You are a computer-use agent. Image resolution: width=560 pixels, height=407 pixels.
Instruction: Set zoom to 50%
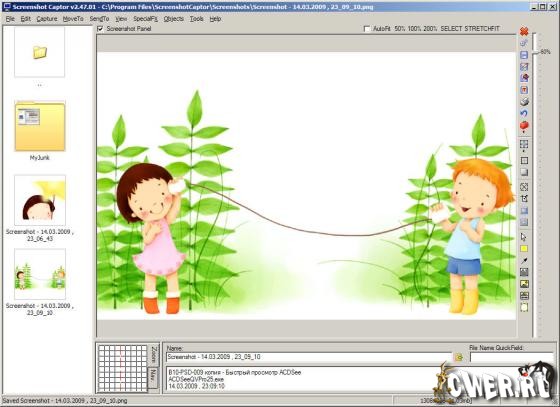[400, 29]
